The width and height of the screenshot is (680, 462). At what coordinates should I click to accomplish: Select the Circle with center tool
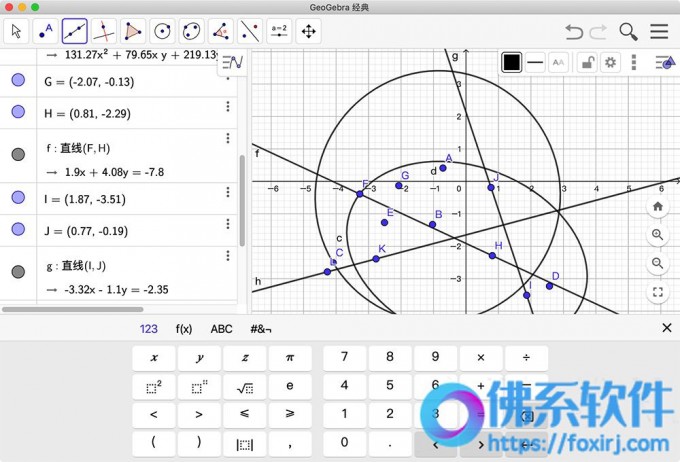162,31
